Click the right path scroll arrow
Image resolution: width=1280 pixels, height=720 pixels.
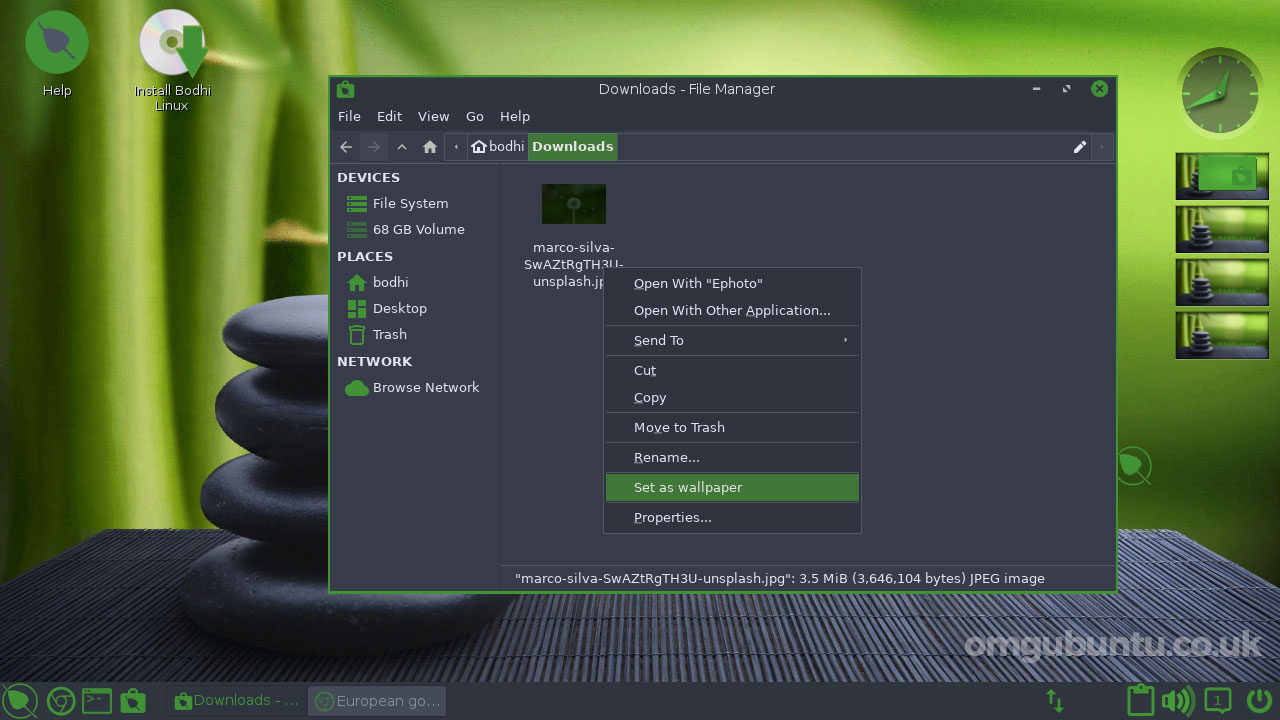[1102, 147]
